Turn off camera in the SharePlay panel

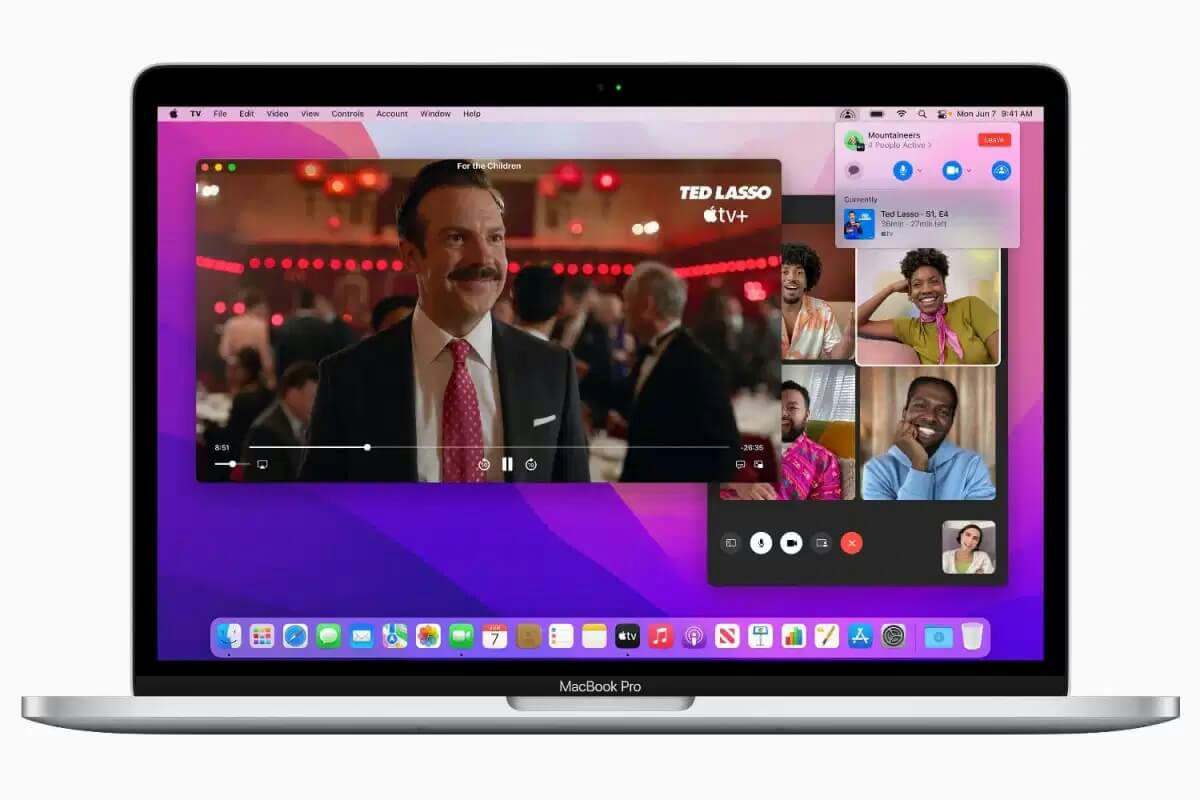click(952, 171)
